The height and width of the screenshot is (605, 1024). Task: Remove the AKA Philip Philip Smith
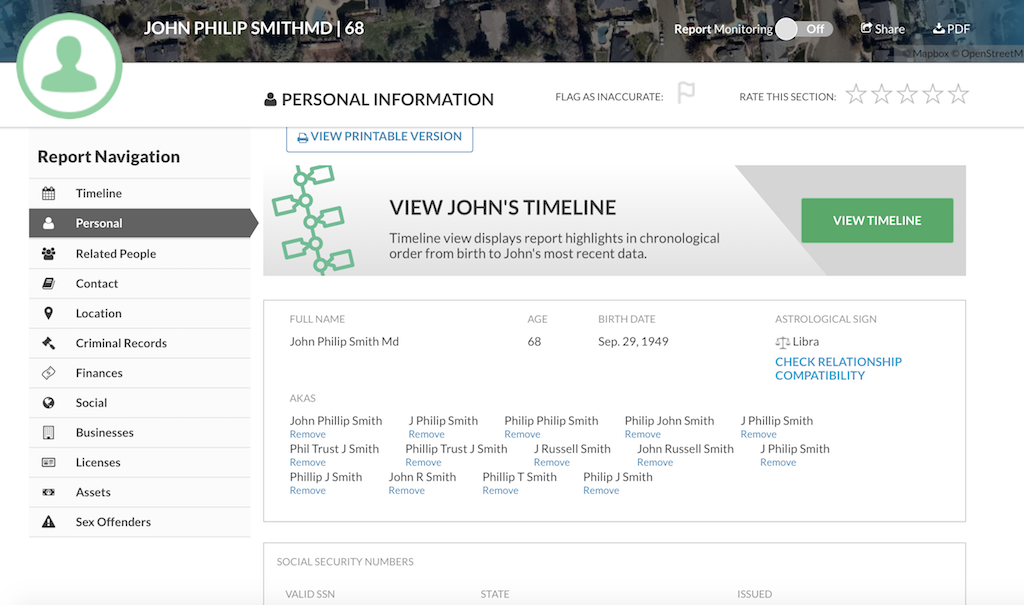(x=522, y=434)
